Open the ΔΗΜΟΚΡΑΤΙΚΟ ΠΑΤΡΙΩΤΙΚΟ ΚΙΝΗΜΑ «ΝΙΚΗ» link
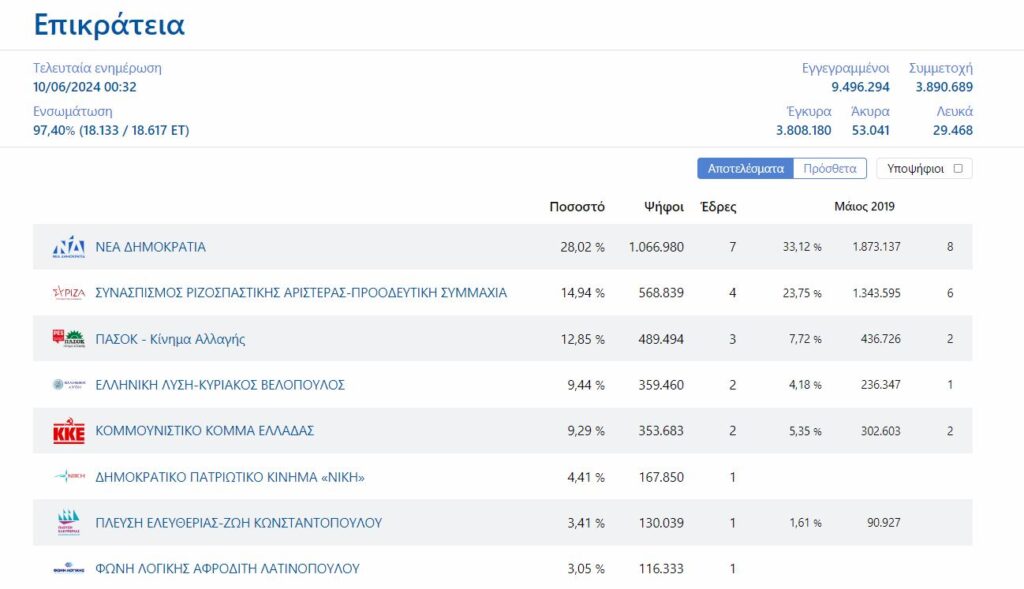Image resolution: width=1024 pixels, height=589 pixels. 230,477
